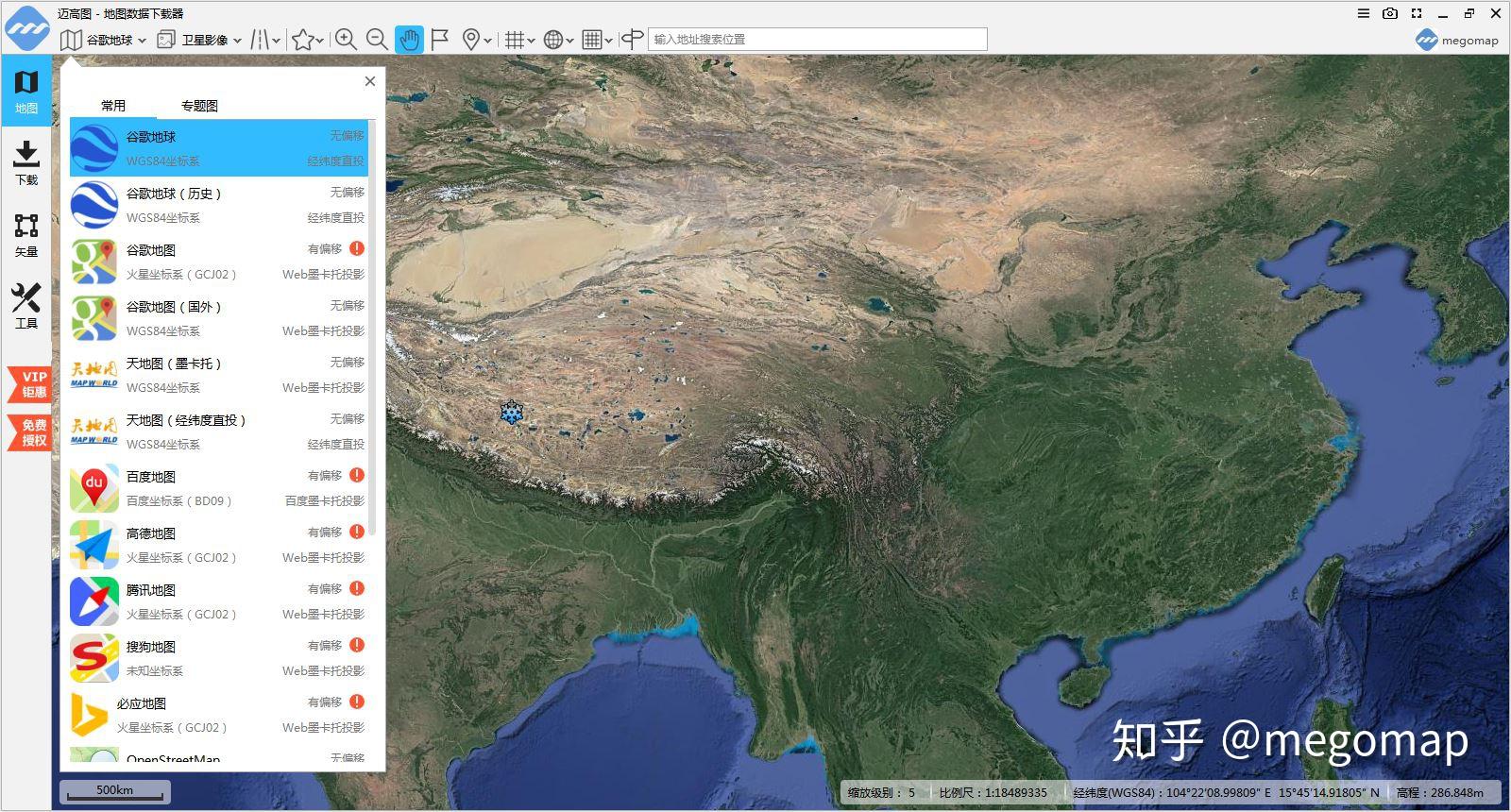Click the warning icon beside 搜狗地图 有偏移
The image size is (1511, 812).
coord(357,645)
